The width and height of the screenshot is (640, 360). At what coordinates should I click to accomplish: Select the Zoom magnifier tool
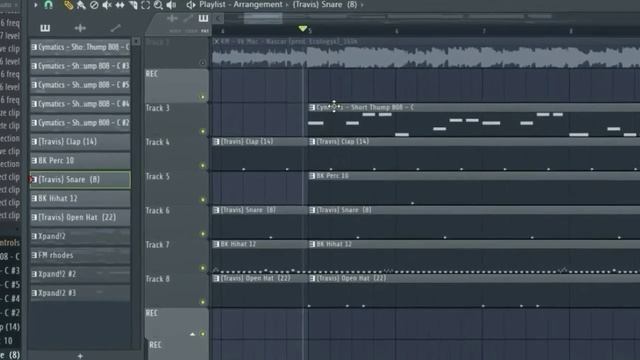158,5
